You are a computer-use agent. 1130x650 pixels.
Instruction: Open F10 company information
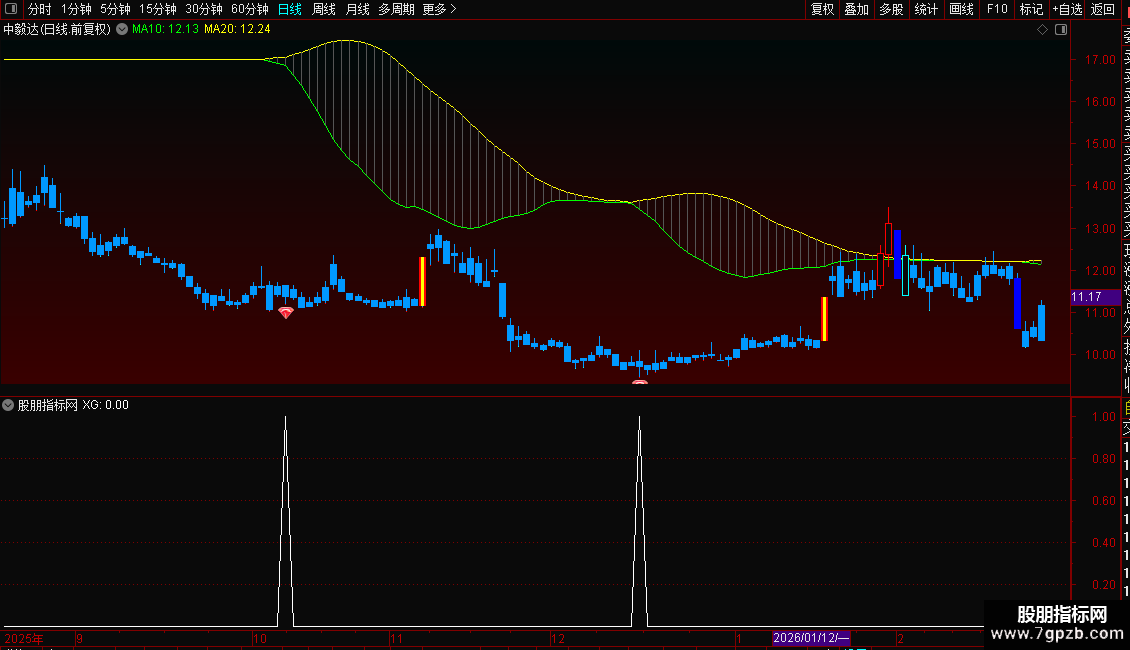click(x=997, y=9)
